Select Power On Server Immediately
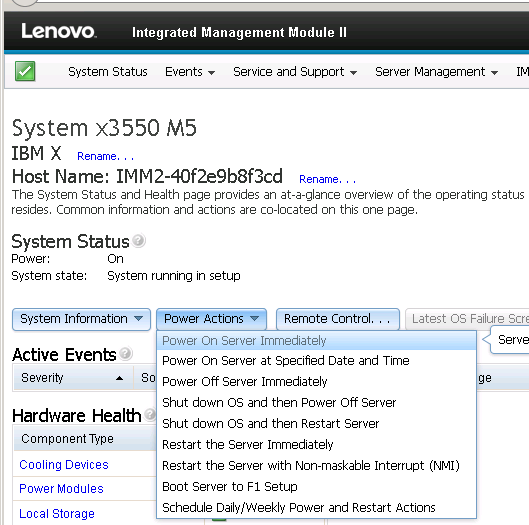The height and width of the screenshot is (525, 529). coord(316,340)
